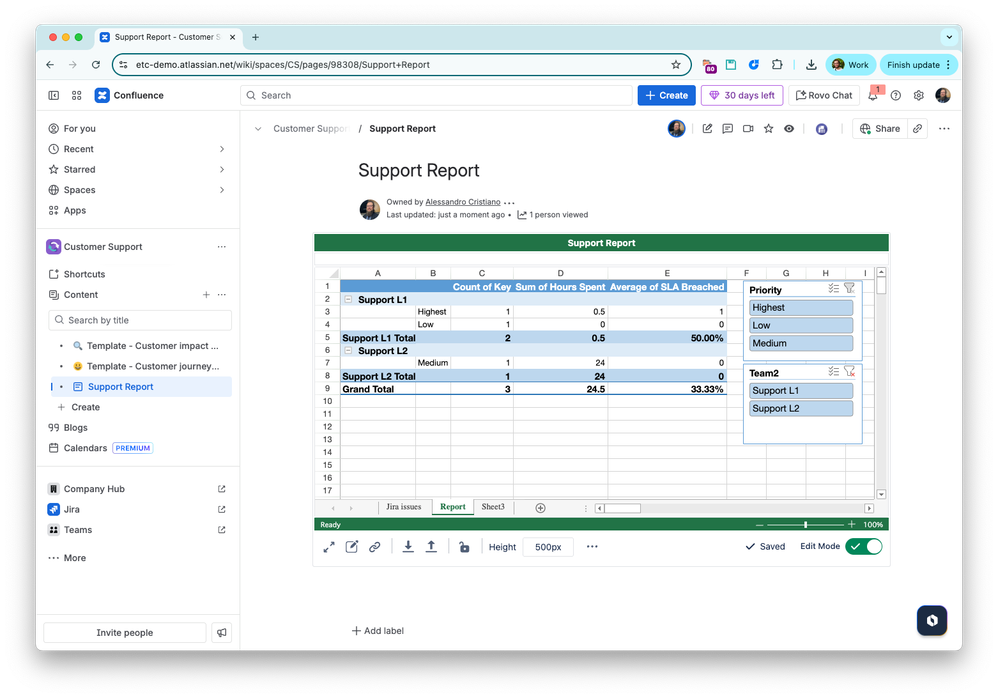This screenshot has height=698, width=998.
Task: Switch to the Sheet3 tab
Action: click(493, 507)
